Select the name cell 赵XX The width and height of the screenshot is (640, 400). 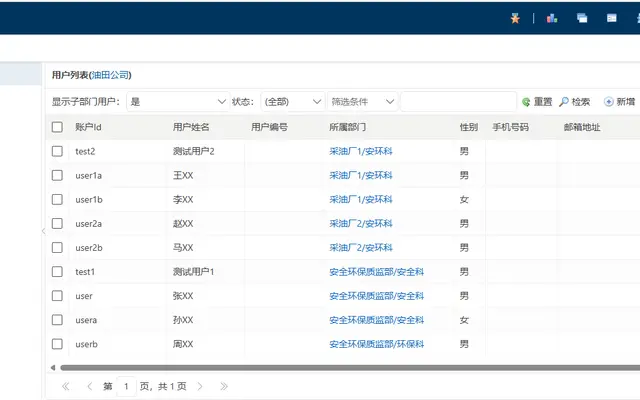click(x=183, y=224)
